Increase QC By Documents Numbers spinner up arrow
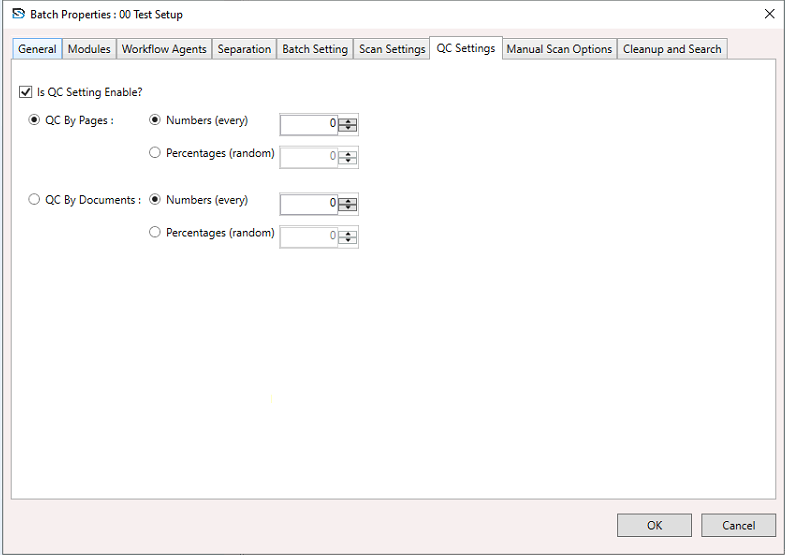This screenshot has width=785, height=555. [x=348, y=201]
